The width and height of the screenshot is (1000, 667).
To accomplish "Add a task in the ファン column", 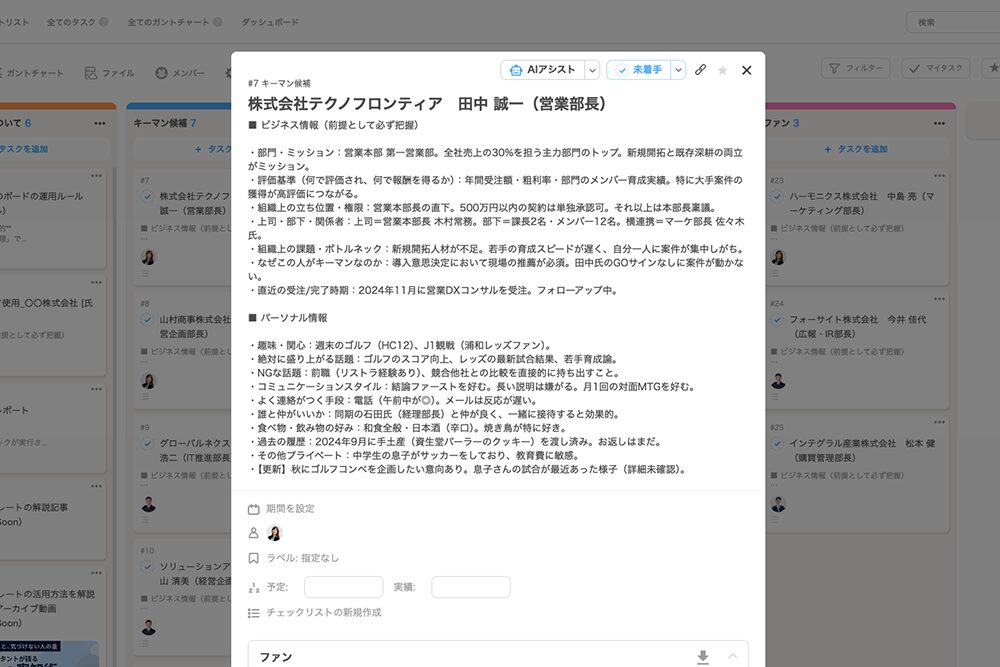I will coord(856,149).
